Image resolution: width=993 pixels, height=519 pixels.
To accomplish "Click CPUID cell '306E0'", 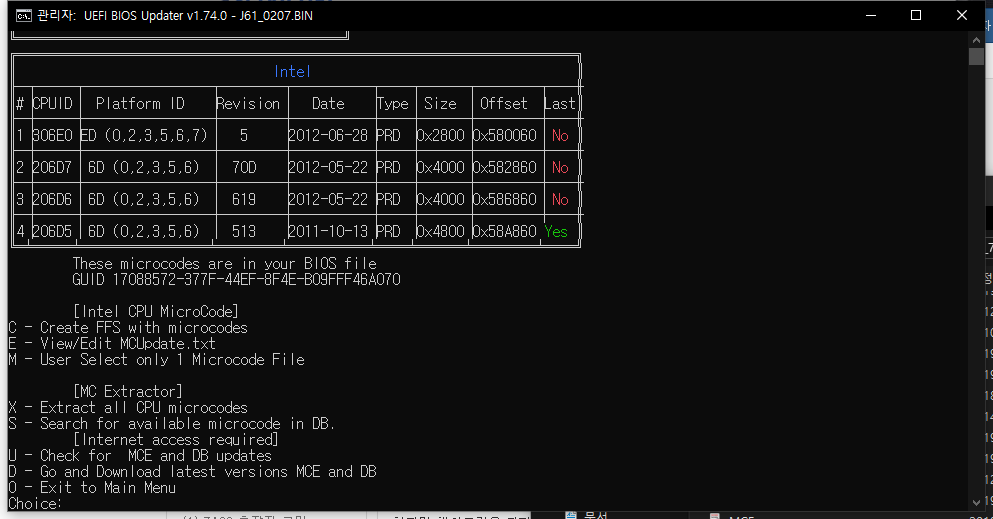I will pos(53,135).
